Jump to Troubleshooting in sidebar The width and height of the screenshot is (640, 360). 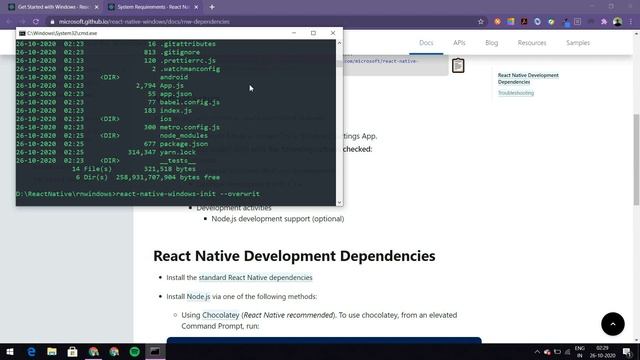516,93
